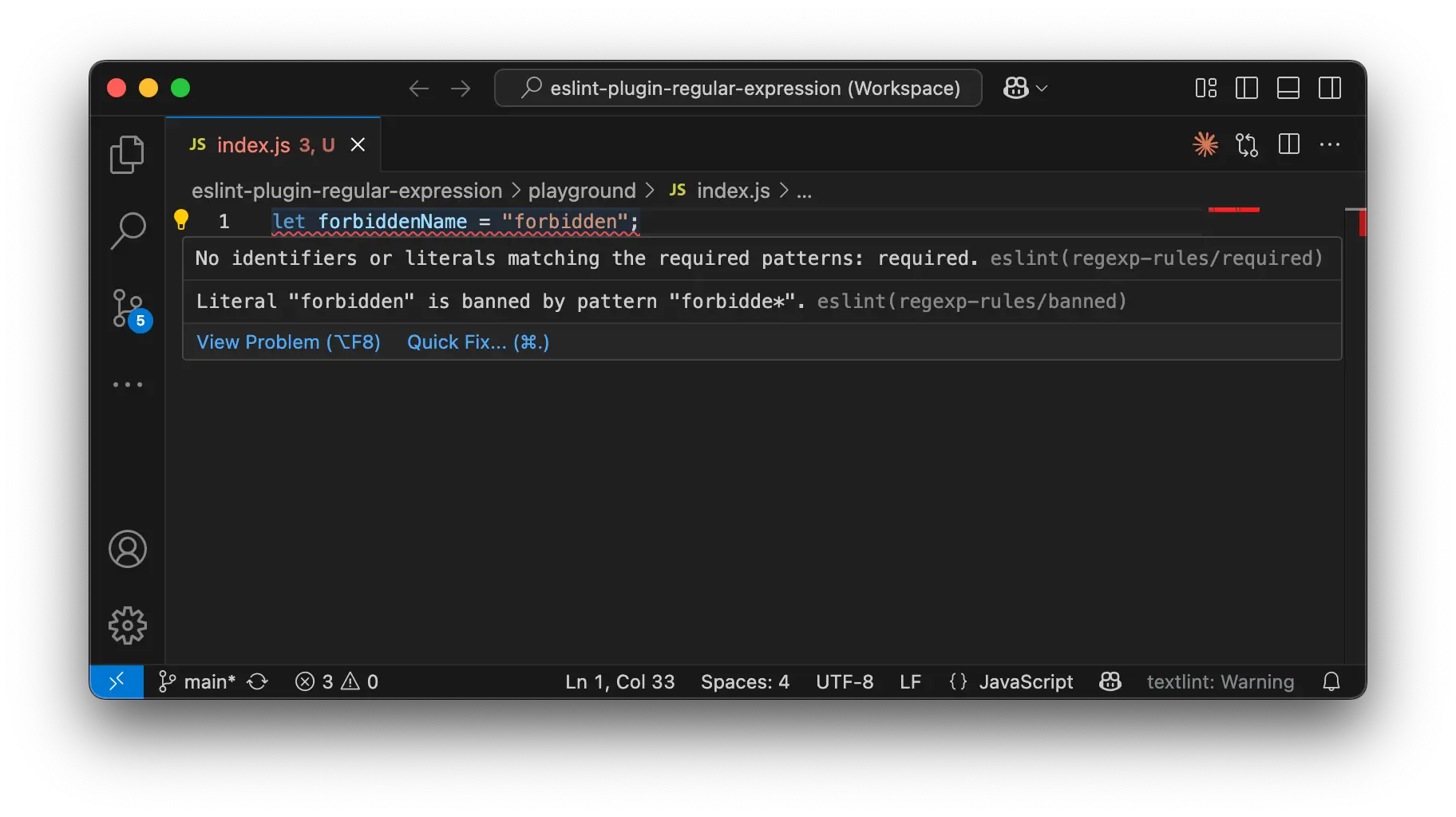Click the regexp-rules/required rule message

click(759, 259)
